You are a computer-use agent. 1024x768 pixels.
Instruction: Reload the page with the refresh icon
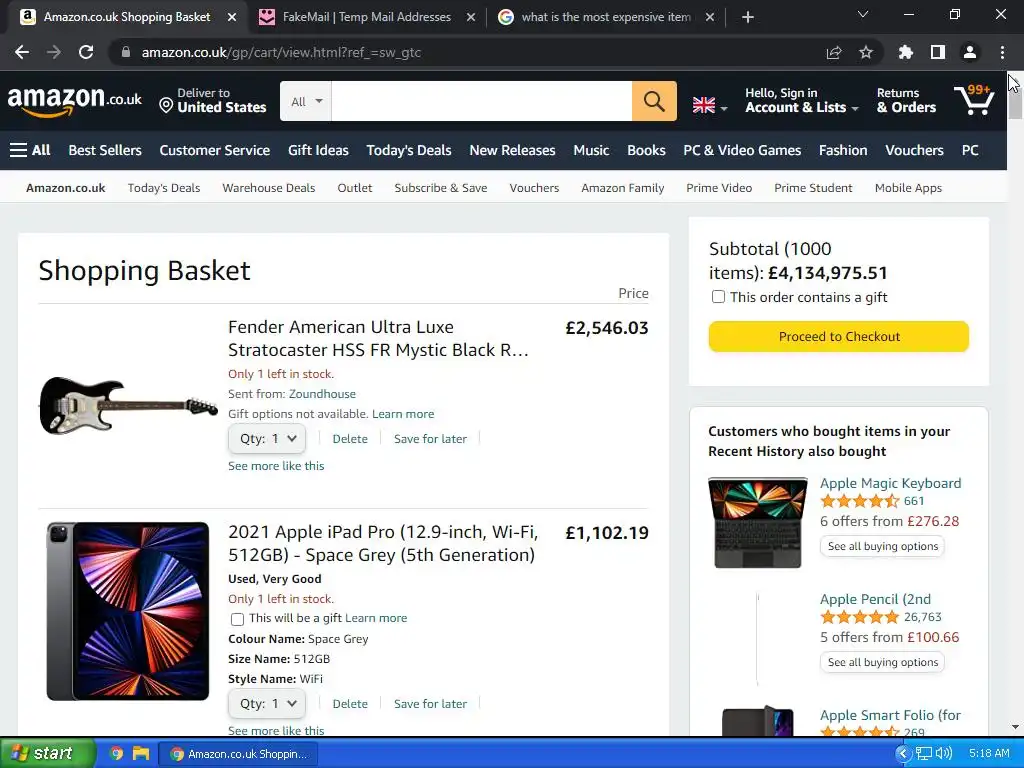86,52
